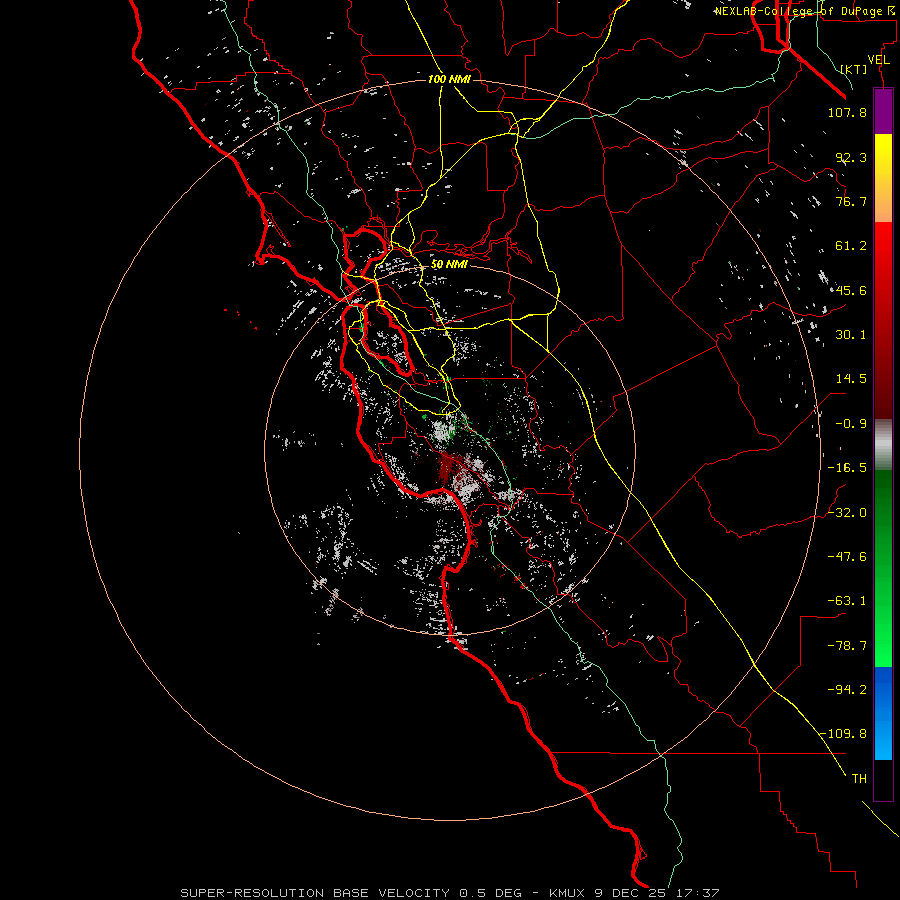Click the 30.1 velocity scale value
The width and height of the screenshot is (900, 900).
tap(851, 335)
